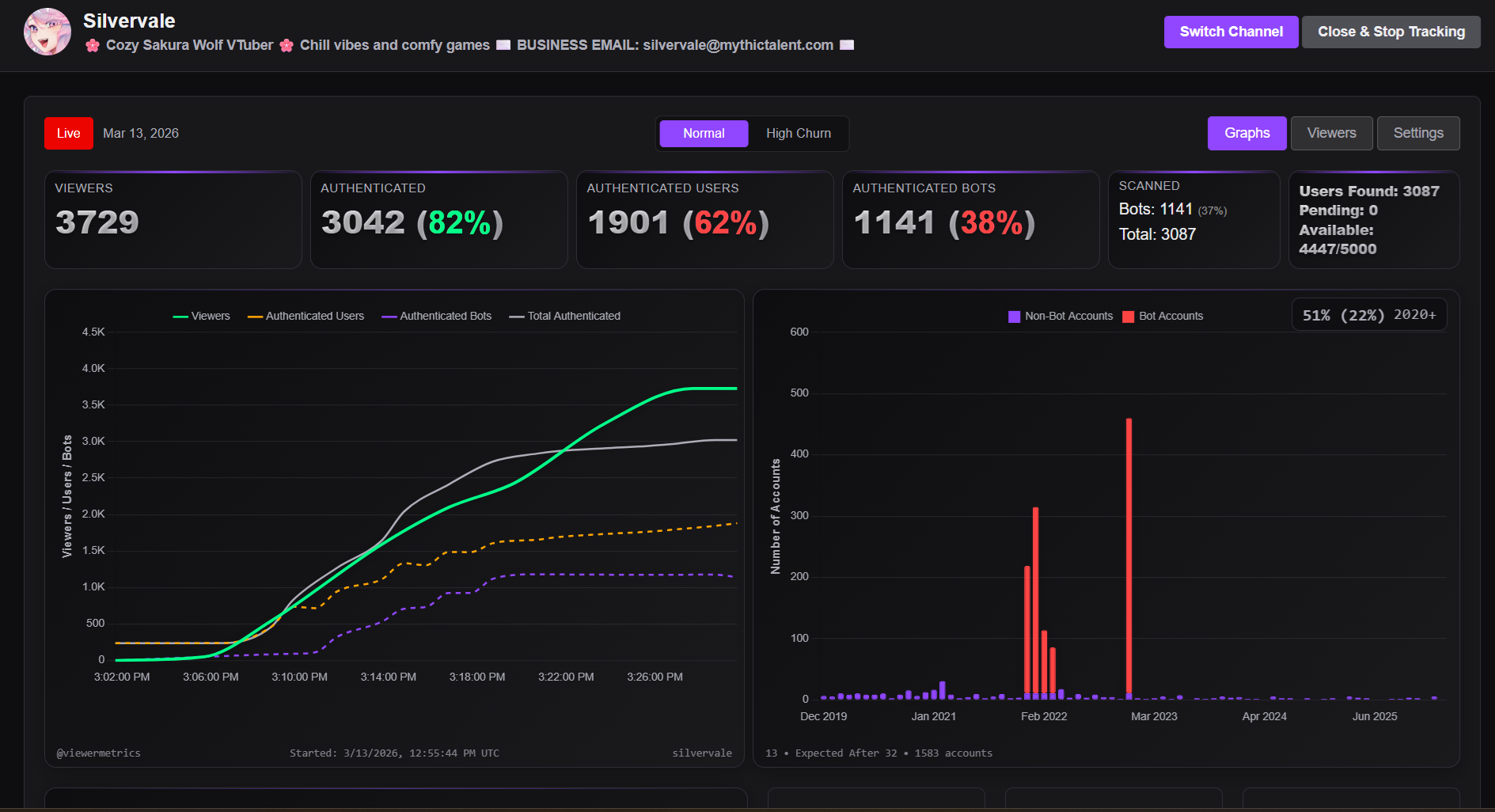1495x812 pixels.
Task: Click the 51% (22%) 2020+ stat badge
Action: tap(1369, 314)
